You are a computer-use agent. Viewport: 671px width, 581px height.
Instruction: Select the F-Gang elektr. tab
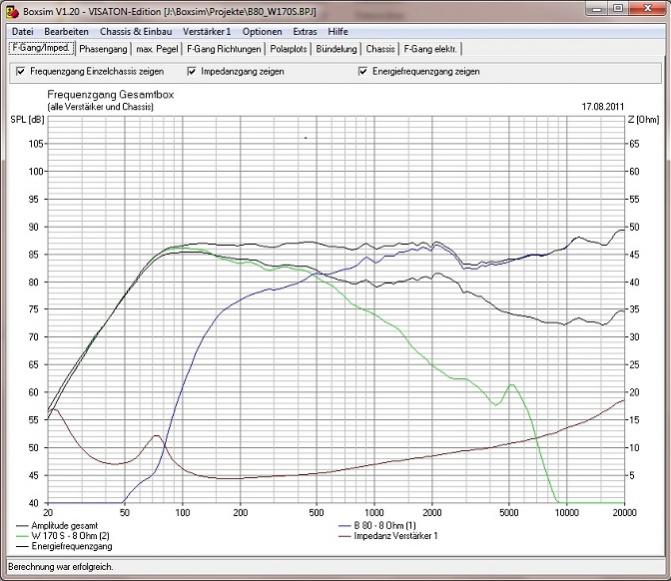[431, 49]
